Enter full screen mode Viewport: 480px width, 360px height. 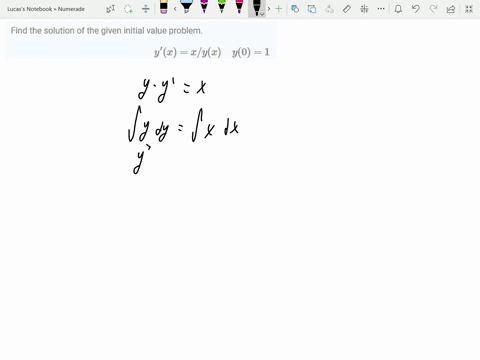point(469,9)
